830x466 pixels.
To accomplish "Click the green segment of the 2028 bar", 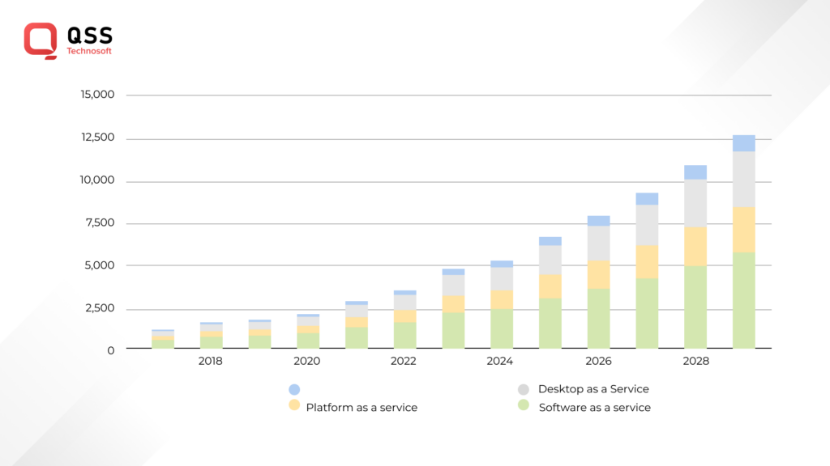I will coord(695,307).
